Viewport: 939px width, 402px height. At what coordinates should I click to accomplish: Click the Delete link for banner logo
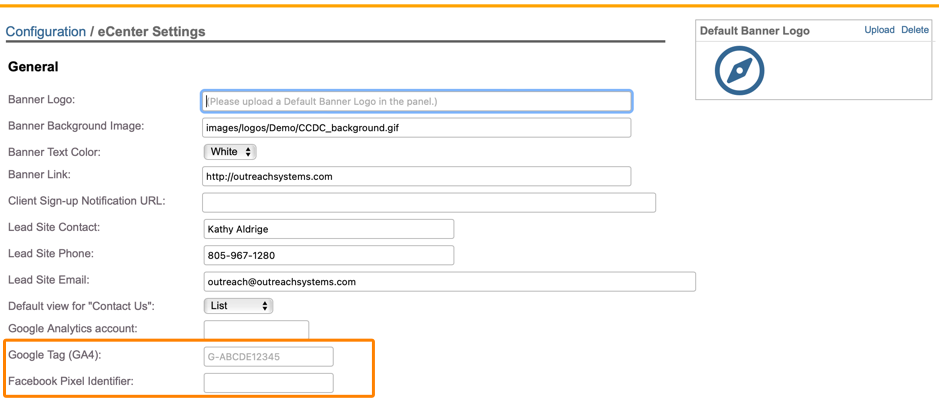[914, 30]
